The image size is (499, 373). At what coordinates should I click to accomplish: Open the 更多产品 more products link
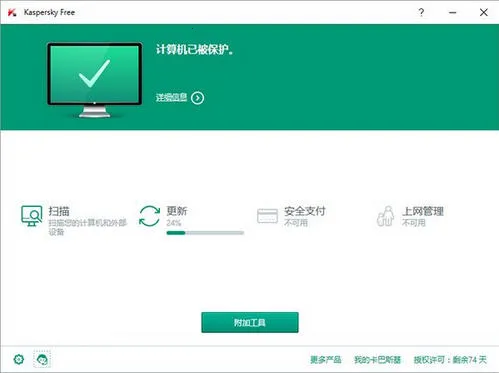326,360
